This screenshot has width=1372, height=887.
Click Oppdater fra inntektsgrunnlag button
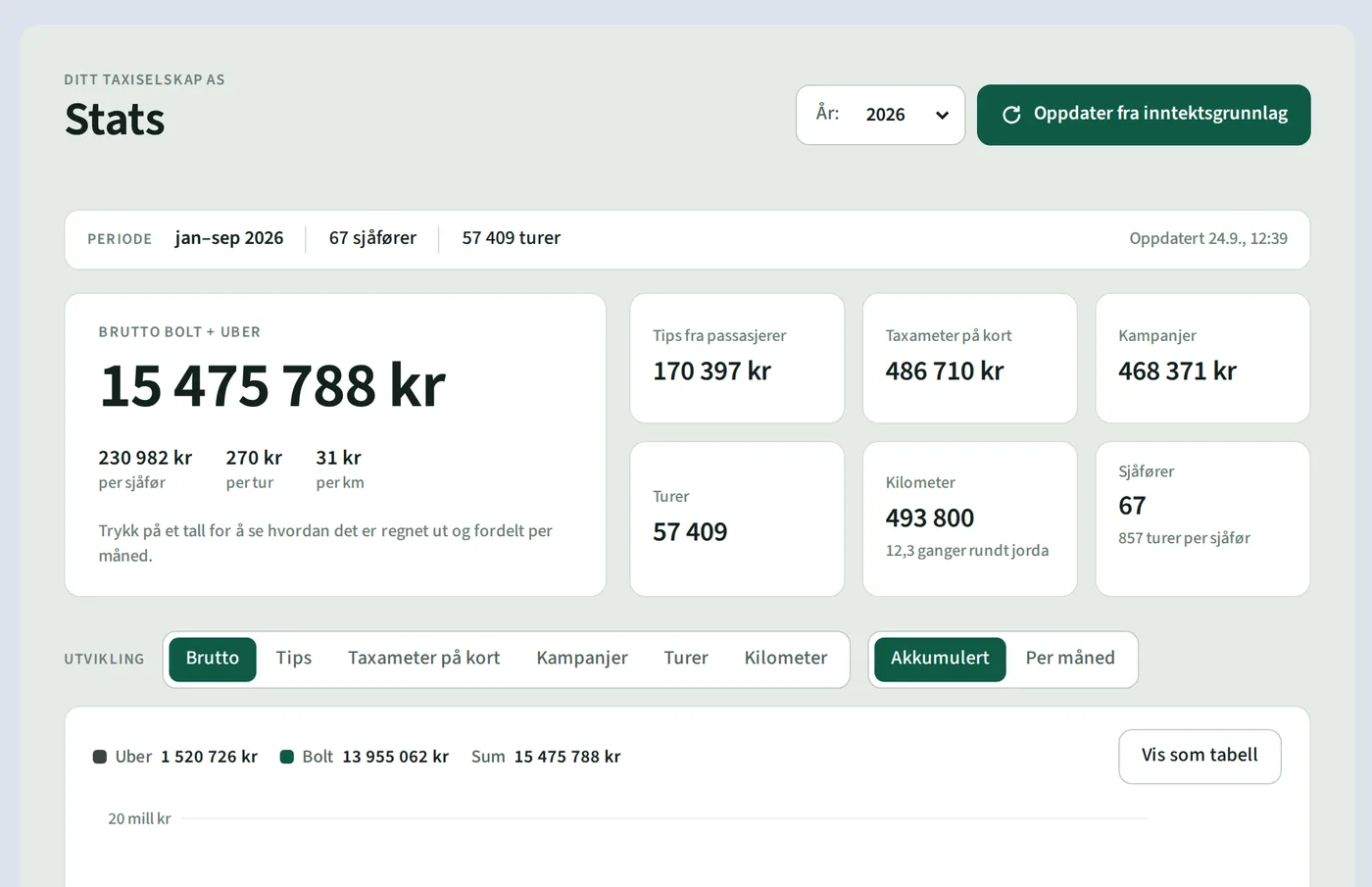point(1144,115)
